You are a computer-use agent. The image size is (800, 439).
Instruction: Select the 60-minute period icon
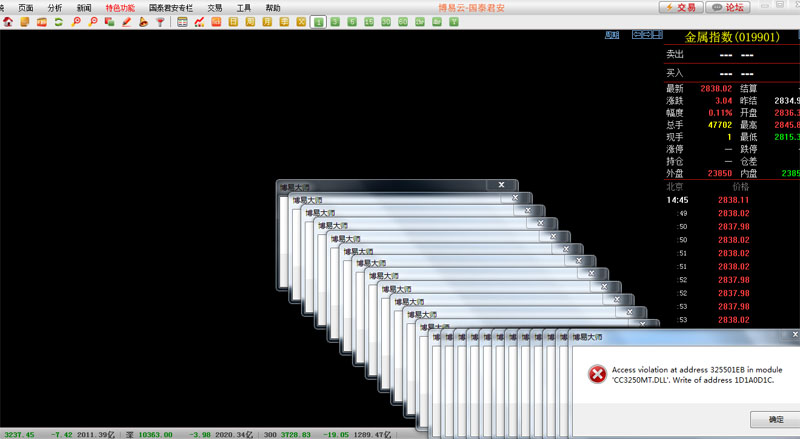(x=403, y=22)
